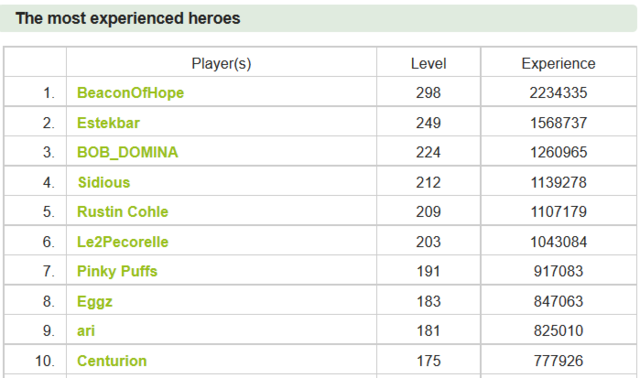Click the Eggz player link
The height and width of the screenshot is (378, 640).
coord(95,302)
